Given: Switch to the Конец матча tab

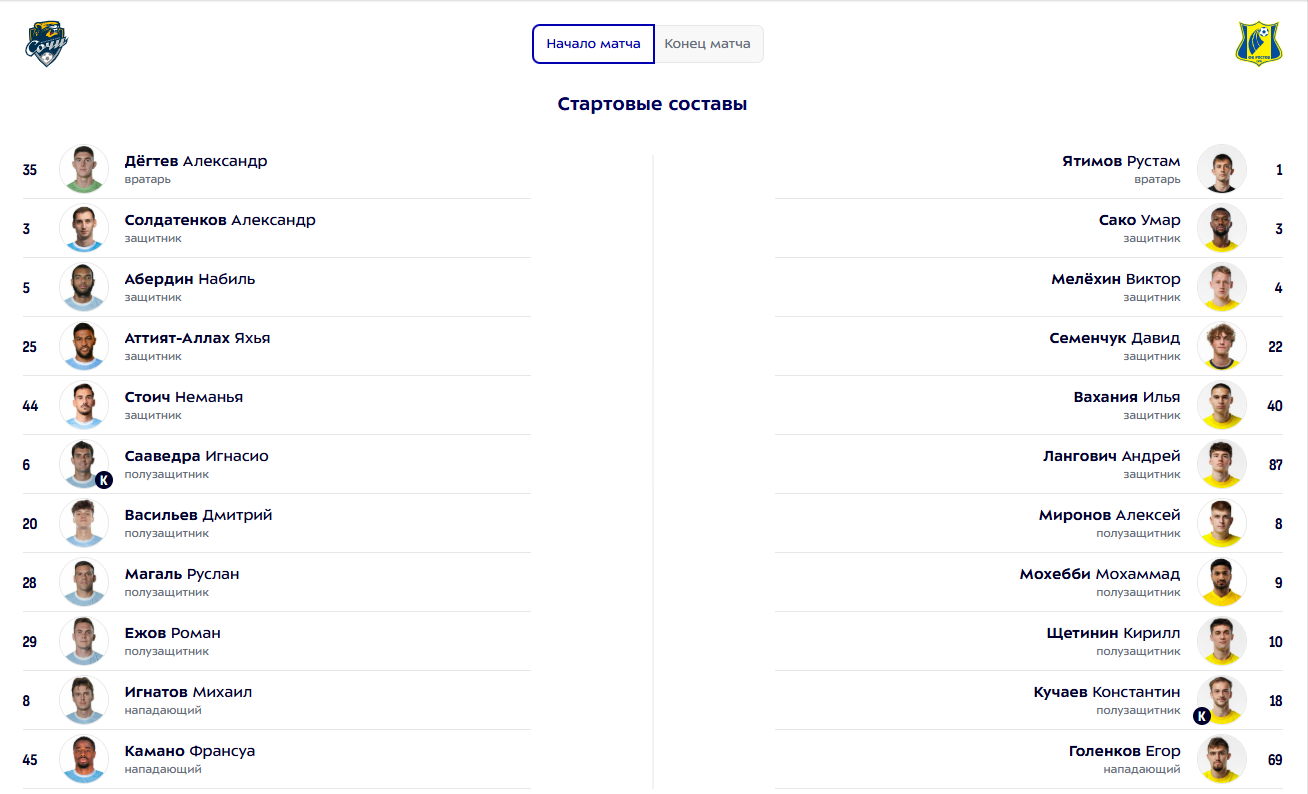Looking at the screenshot, I should click(708, 44).
